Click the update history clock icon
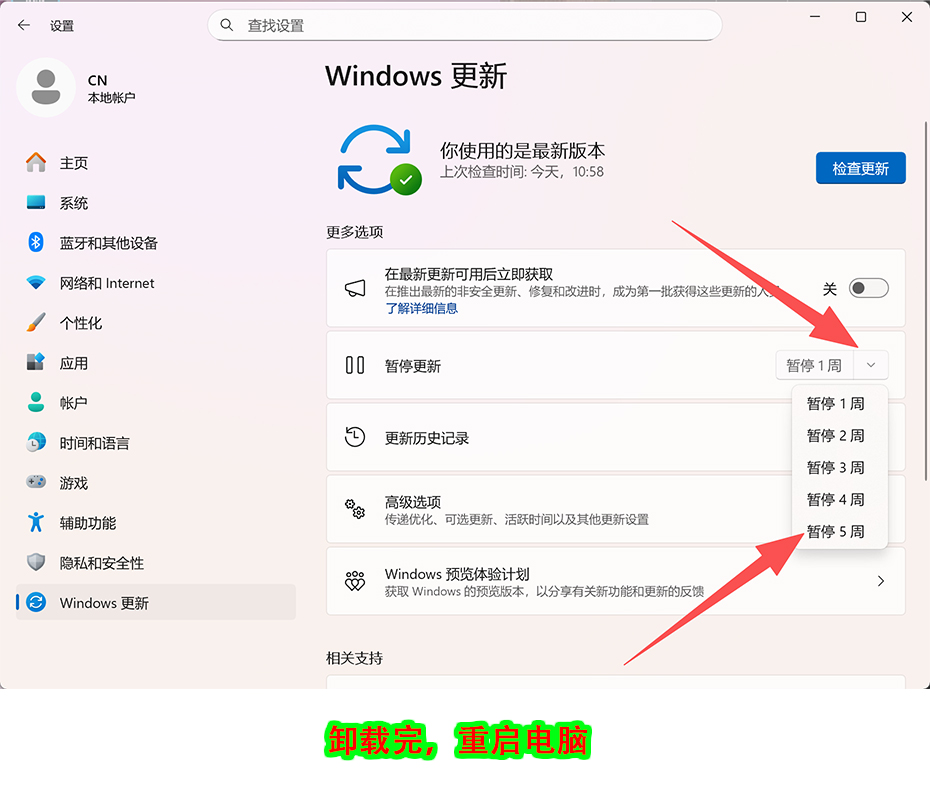The height and width of the screenshot is (806, 930). [x=355, y=438]
